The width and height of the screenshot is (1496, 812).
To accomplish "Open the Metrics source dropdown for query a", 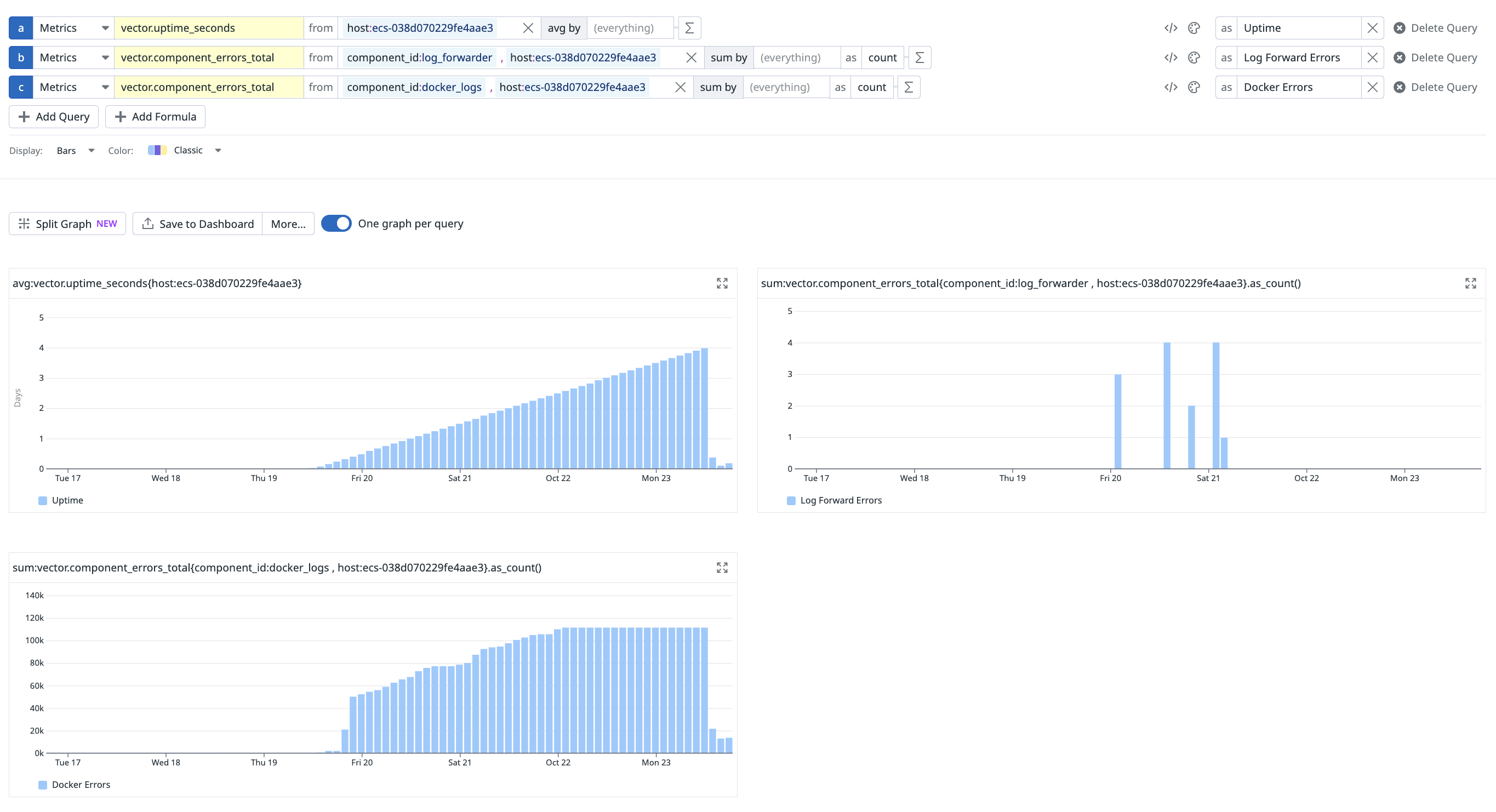I will click(73, 27).
